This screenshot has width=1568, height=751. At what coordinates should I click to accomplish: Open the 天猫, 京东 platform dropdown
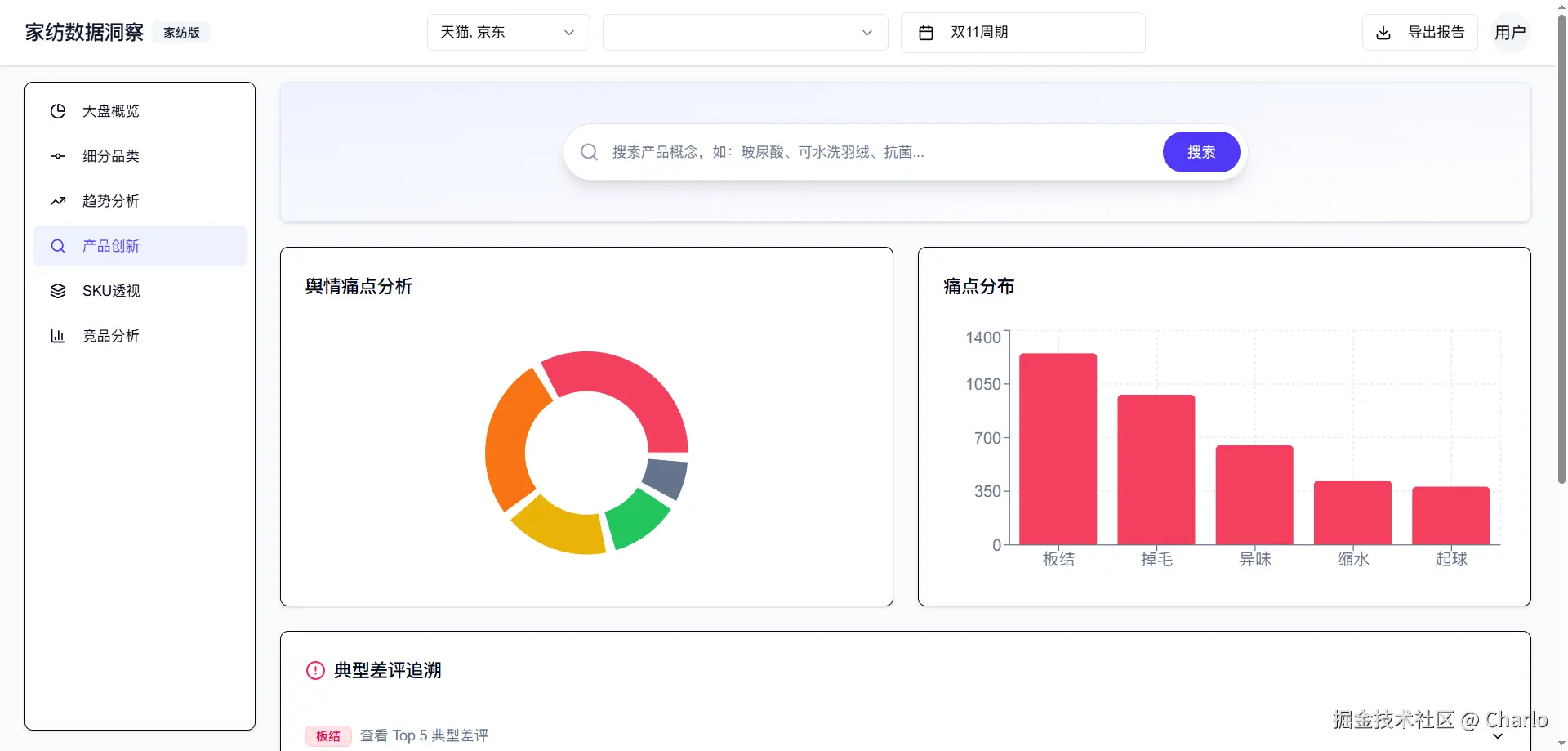(508, 33)
